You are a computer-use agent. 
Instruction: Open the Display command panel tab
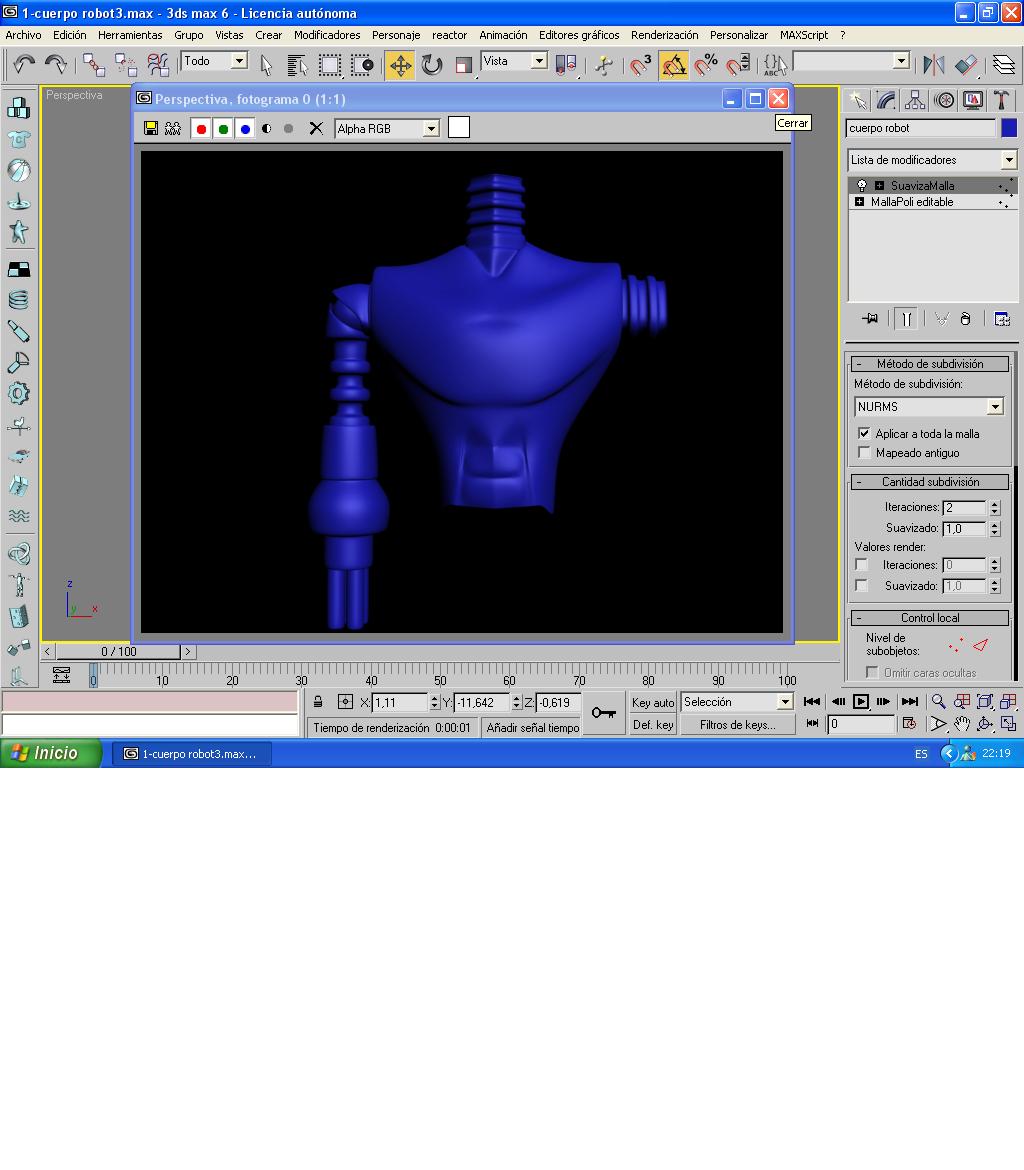click(x=973, y=100)
